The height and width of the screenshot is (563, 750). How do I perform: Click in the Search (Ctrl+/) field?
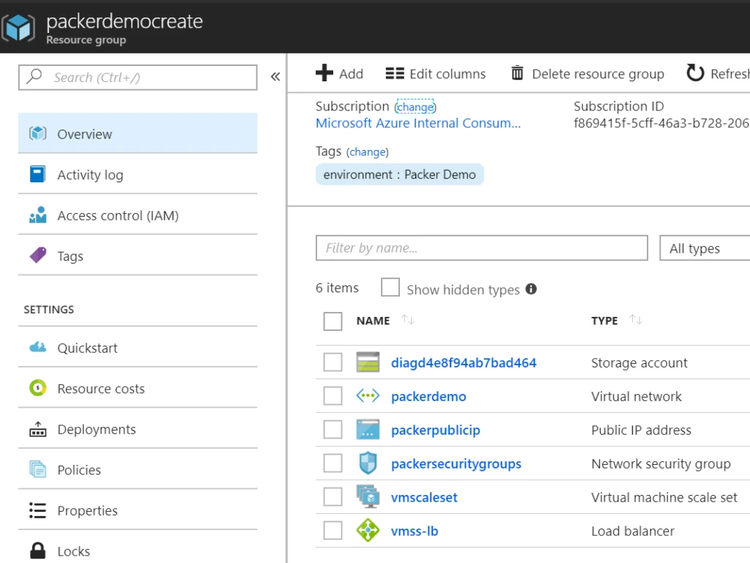pyautogui.click(x=138, y=77)
